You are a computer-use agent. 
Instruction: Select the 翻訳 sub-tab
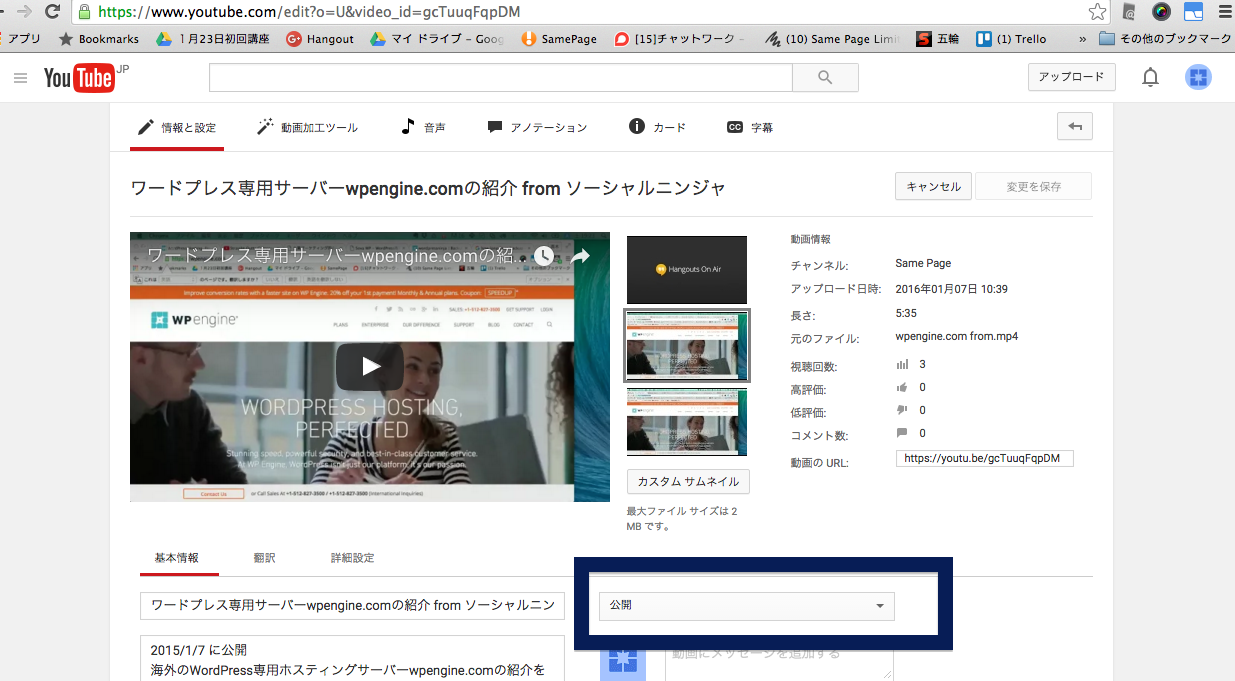(264, 558)
